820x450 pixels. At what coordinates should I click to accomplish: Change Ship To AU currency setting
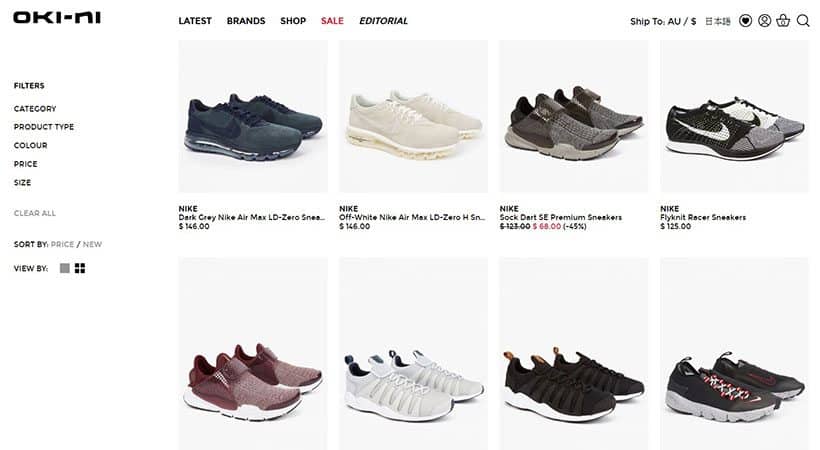663,21
